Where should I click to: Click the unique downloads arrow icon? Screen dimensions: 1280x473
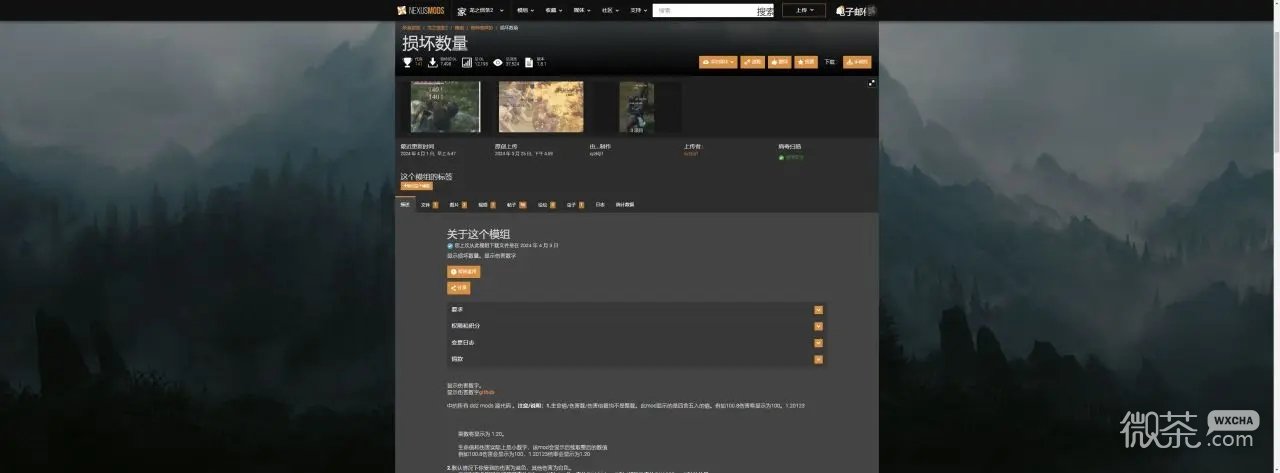click(x=432, y=62)
